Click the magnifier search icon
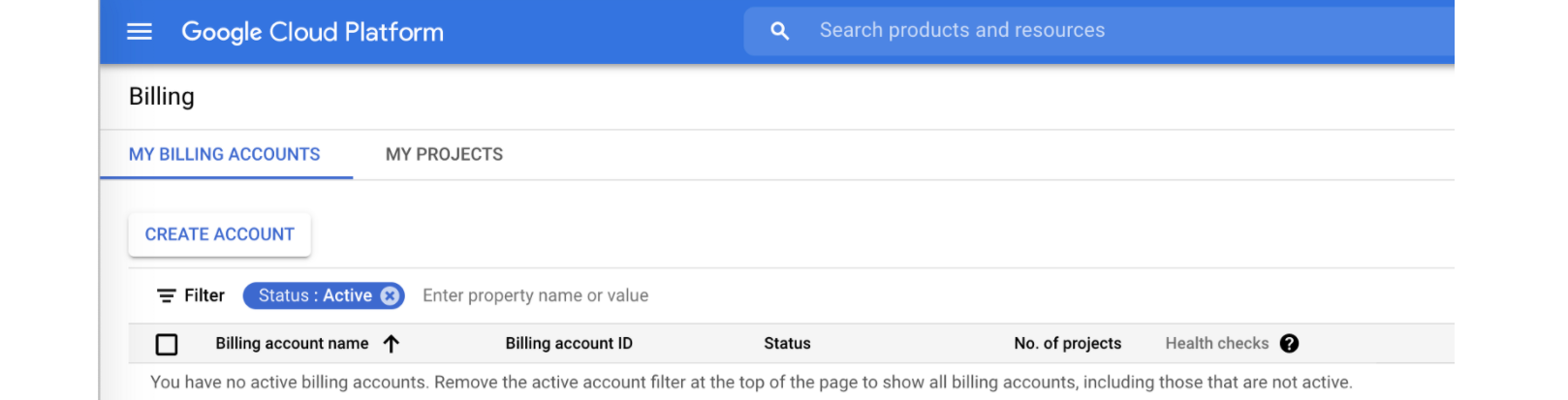The width and height of the screenshot is (1568, 400). (779, 31)
